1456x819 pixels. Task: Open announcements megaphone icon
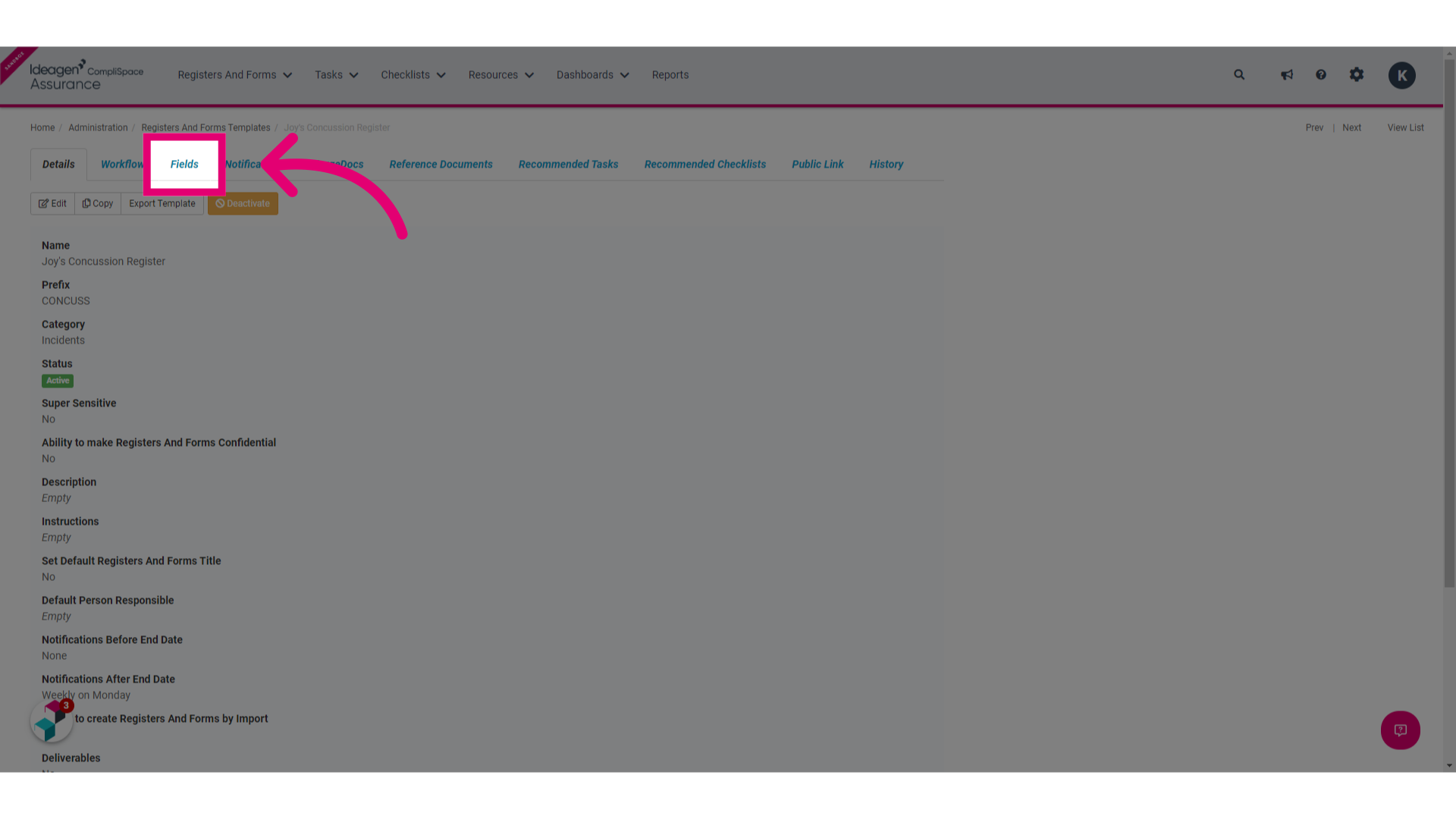[x=1287, y=74]
